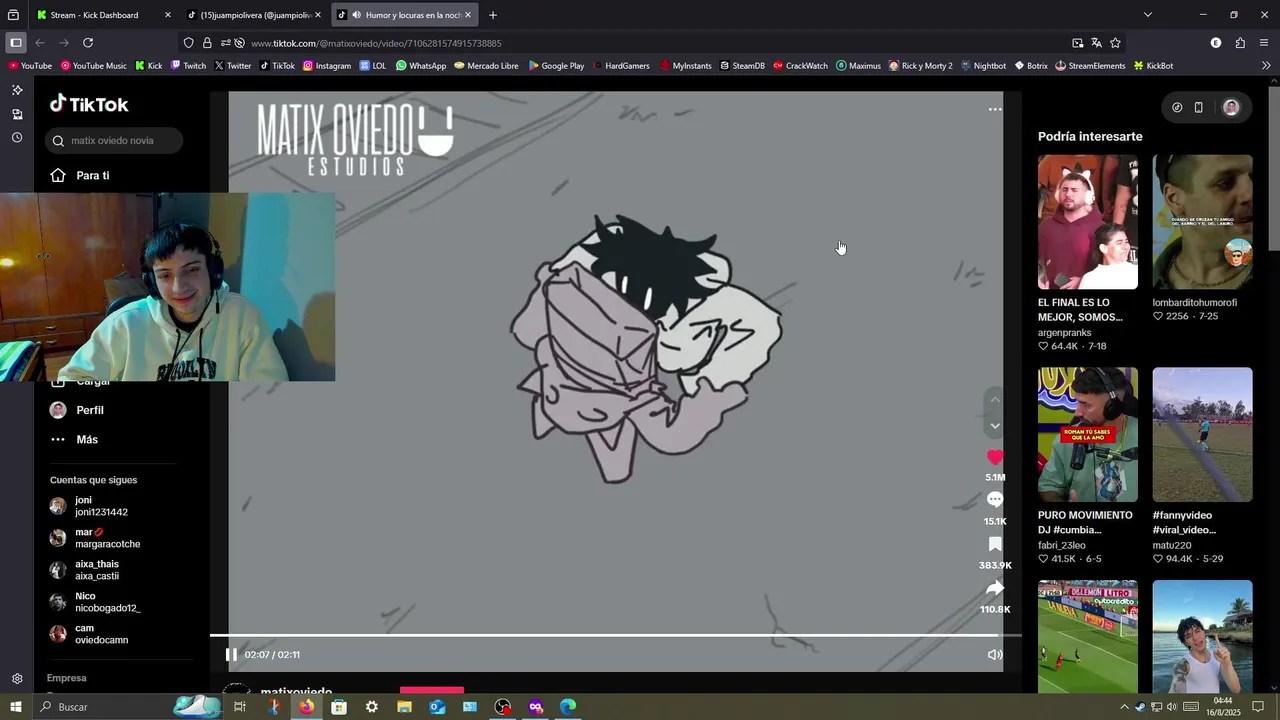Image resolution: width=1280 pixels, height=720 pixels.
Task: Go to the previous video with the up chevron
Action: coord(995,400)
